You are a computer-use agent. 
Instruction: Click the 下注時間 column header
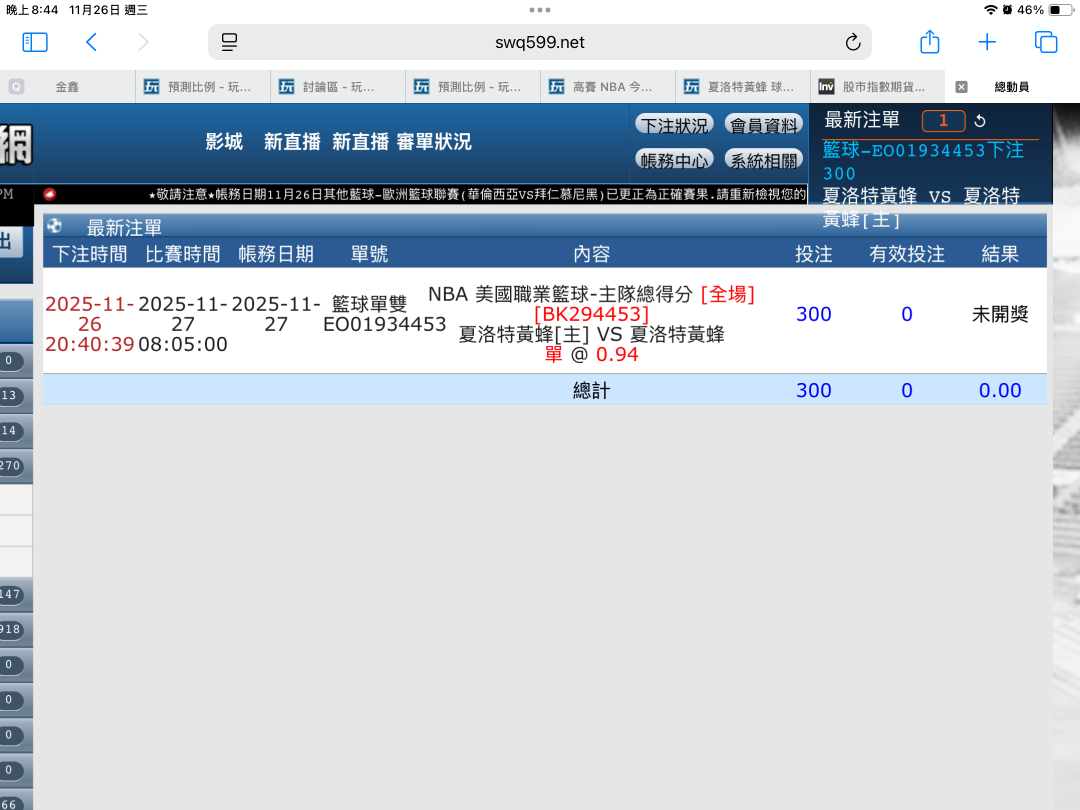90,254
